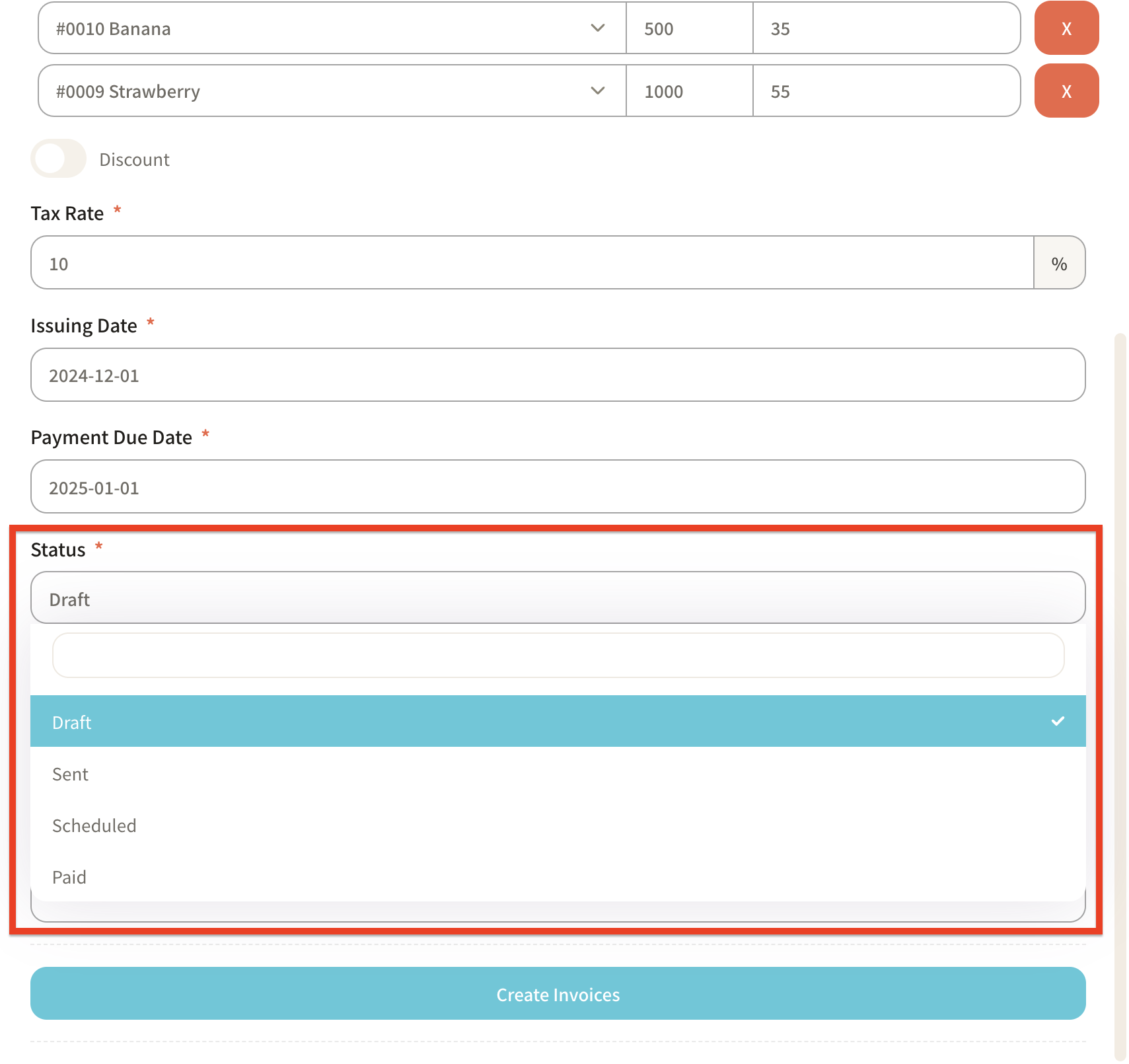This screenshot has height=1064, width=1129.
Task: Open the Issuing Date field
Action: click(558, 375)
